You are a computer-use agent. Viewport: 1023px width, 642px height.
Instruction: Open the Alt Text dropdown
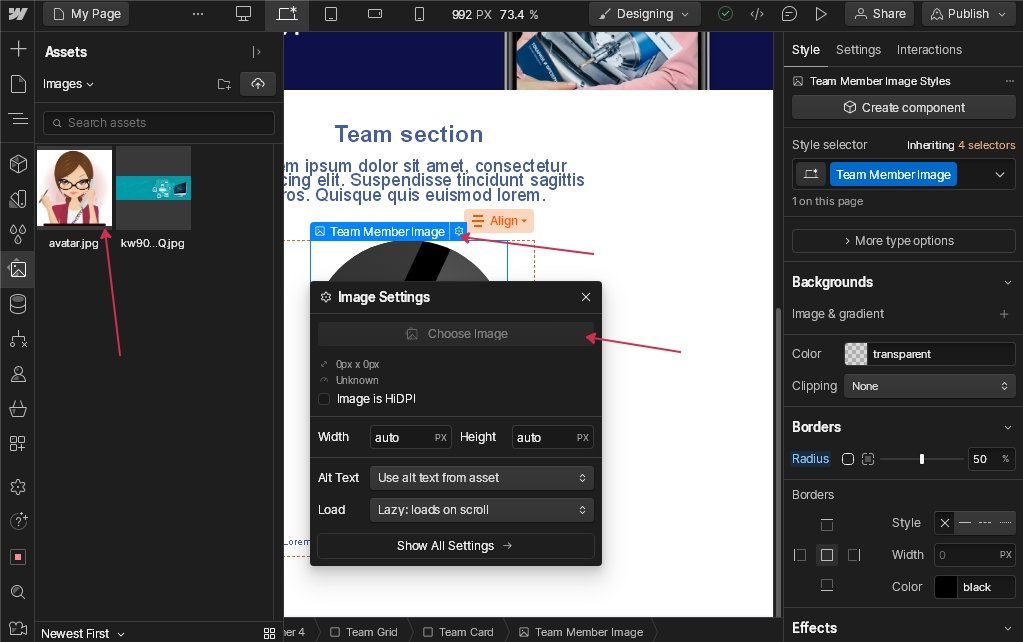[481, 478]
